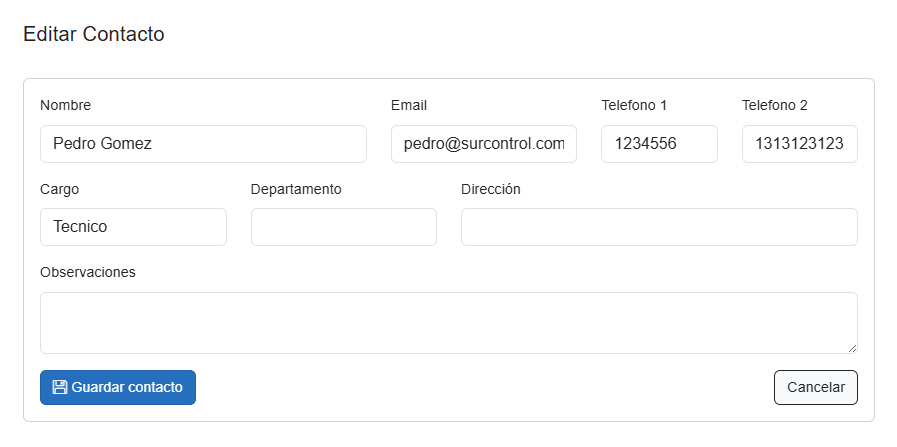Click the Observaciones textarea resize handle
This screenshot has height=447, width=897.
click(852, 347)
